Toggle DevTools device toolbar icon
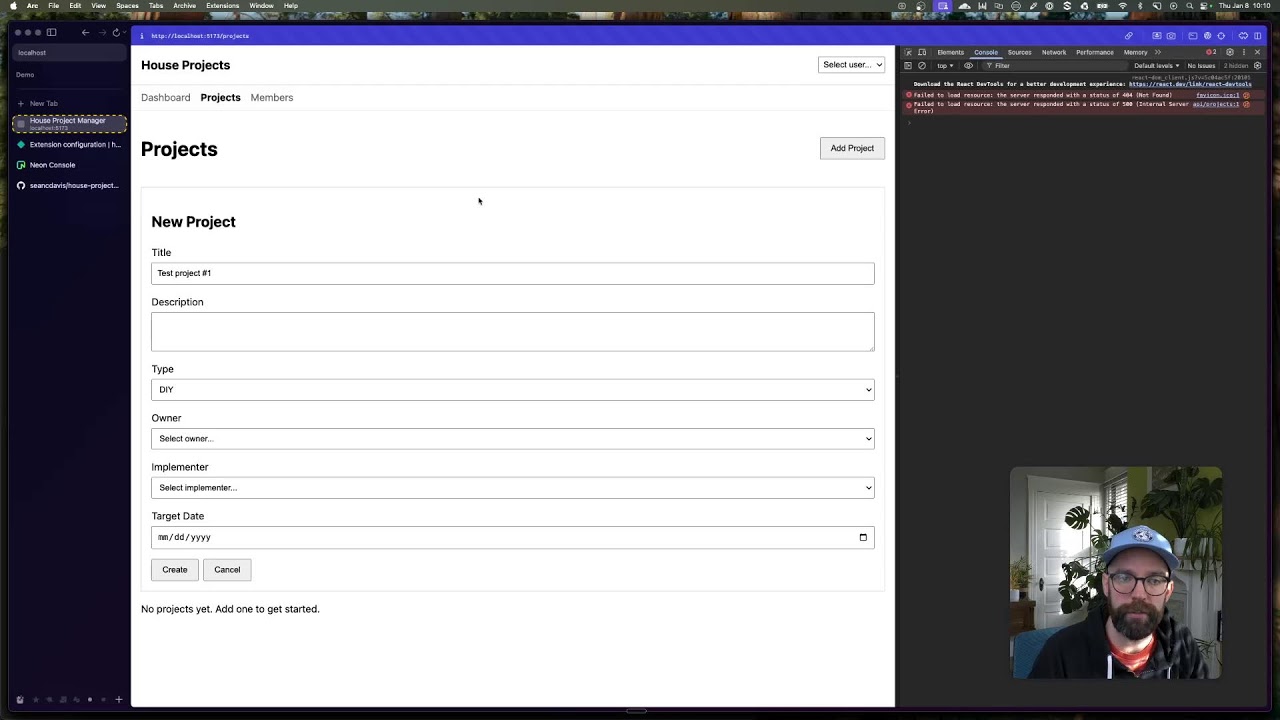The height and width of the screenshot is (720, 1280). (922, 52)
